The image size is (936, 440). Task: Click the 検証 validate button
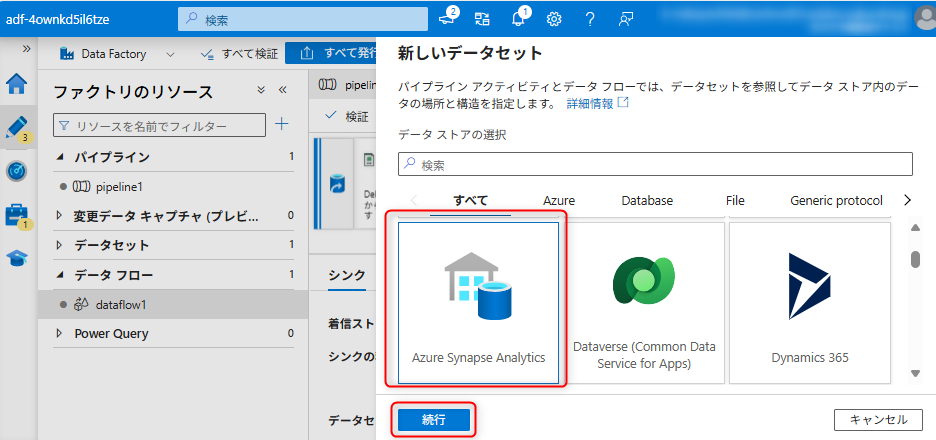point(348,116)
